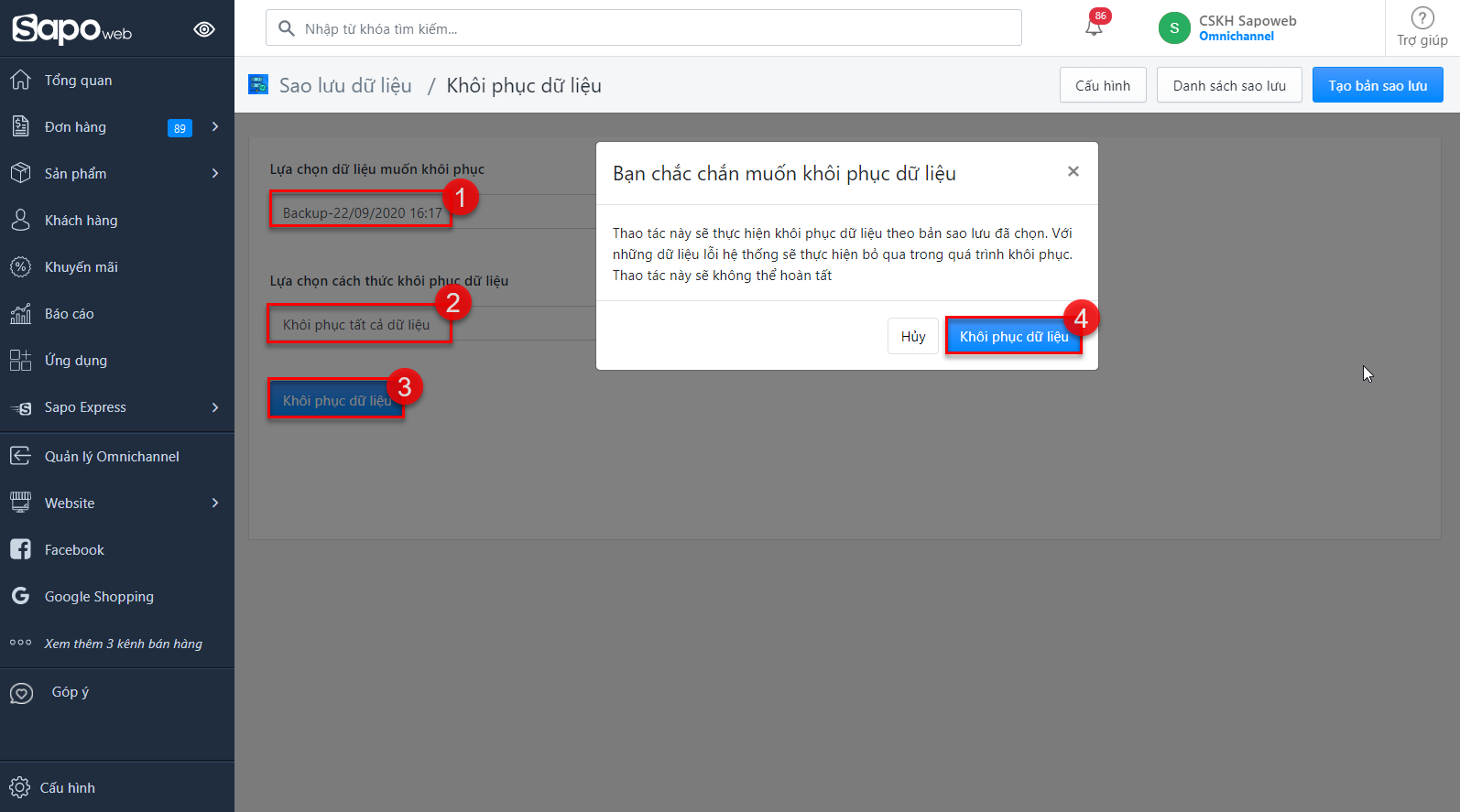Confirm with Khôi phục dữ liệu in dialog
Viewport: 1460px width, 812px height.
point(1013,337)
